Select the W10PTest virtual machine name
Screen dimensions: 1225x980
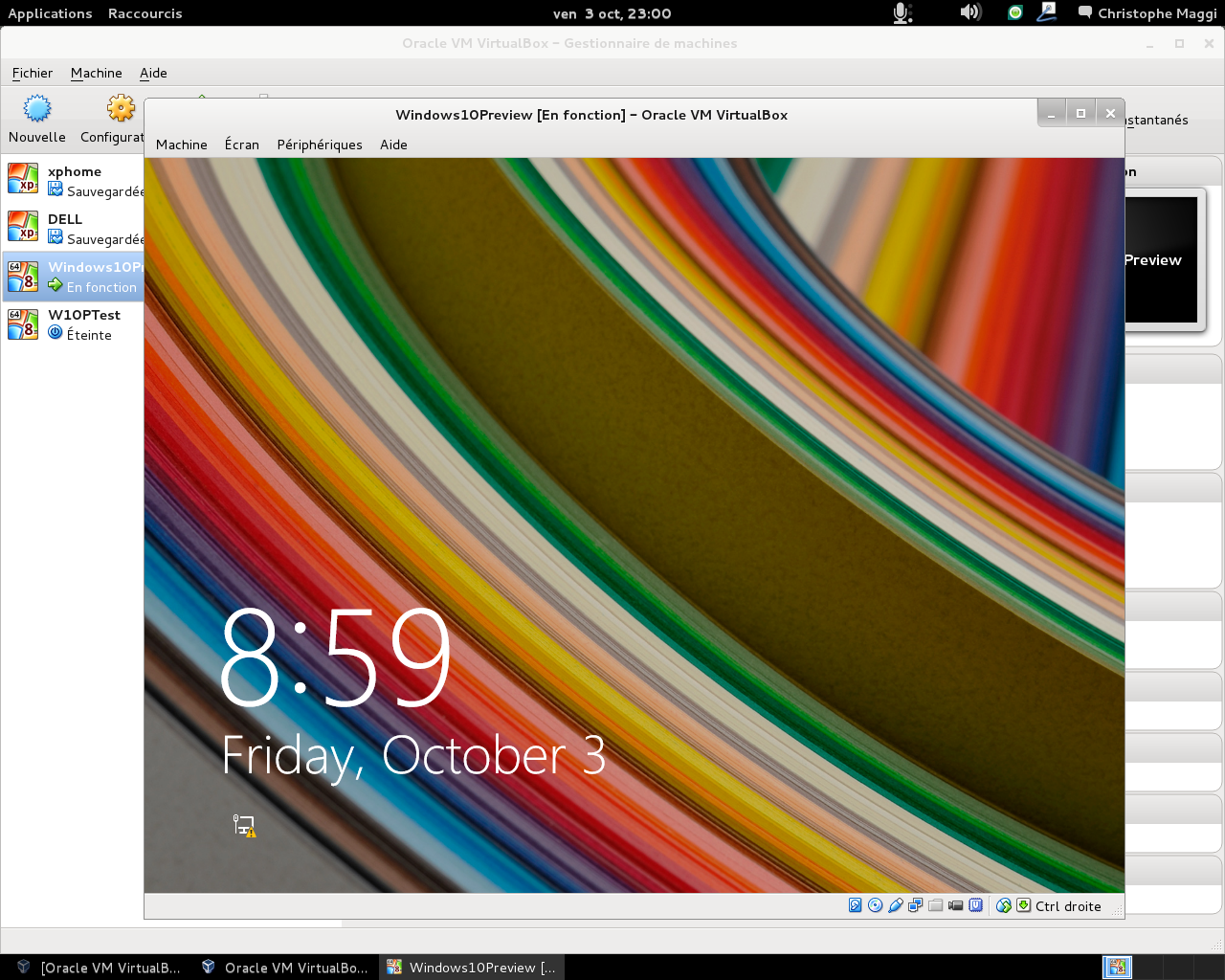pos(84,315)
